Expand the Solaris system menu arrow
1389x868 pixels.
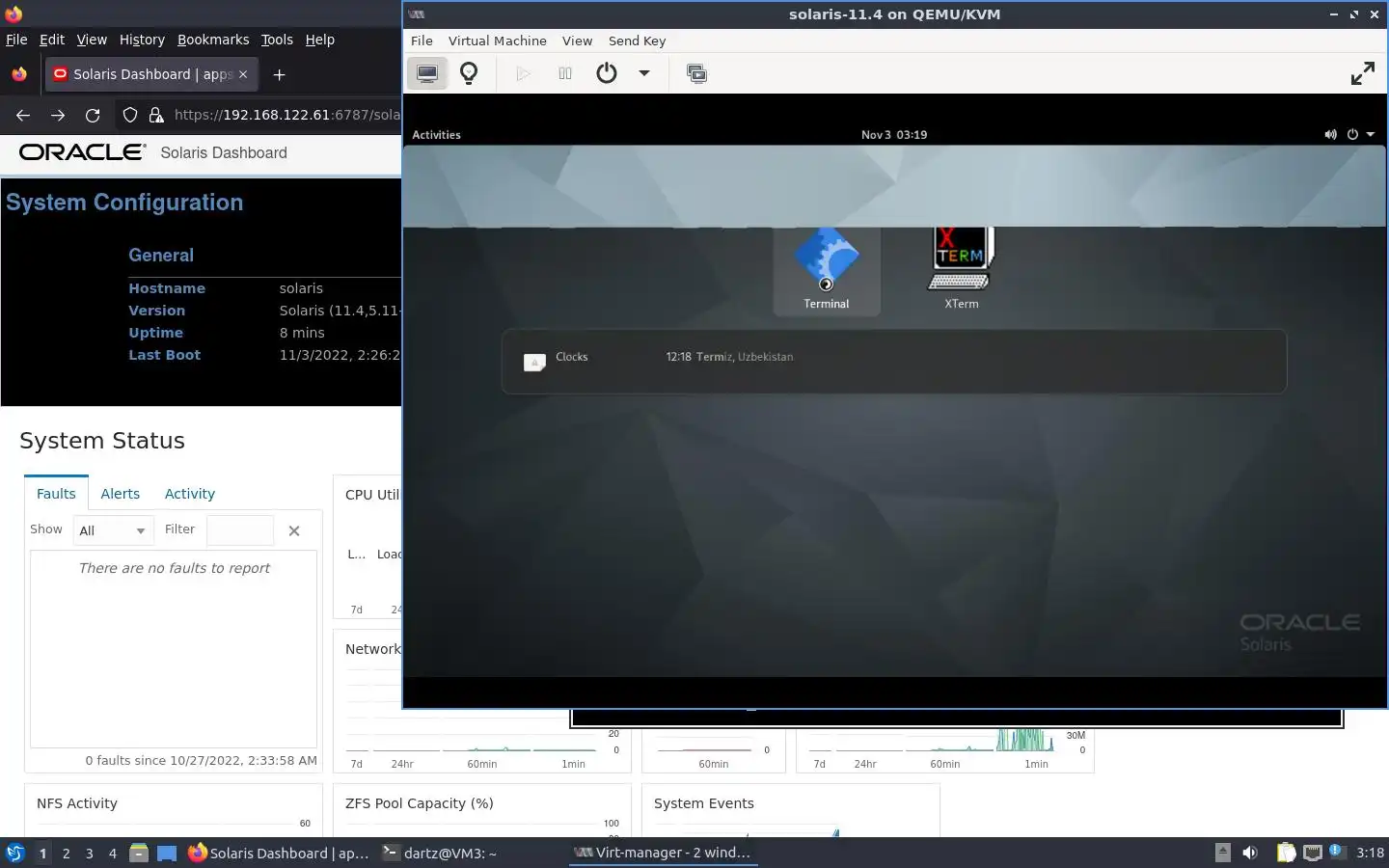[1370, 135]
